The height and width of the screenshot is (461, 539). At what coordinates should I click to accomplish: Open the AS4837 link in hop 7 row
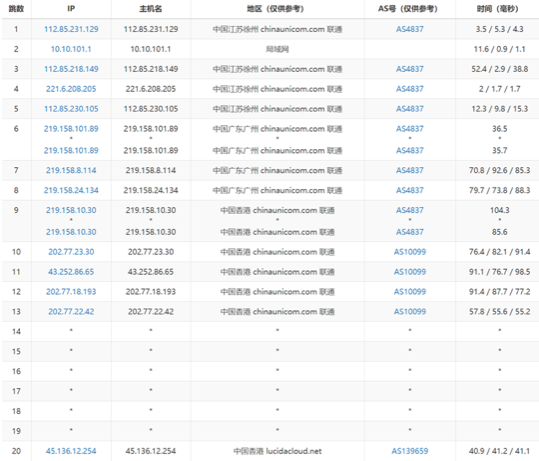(410, 171)
